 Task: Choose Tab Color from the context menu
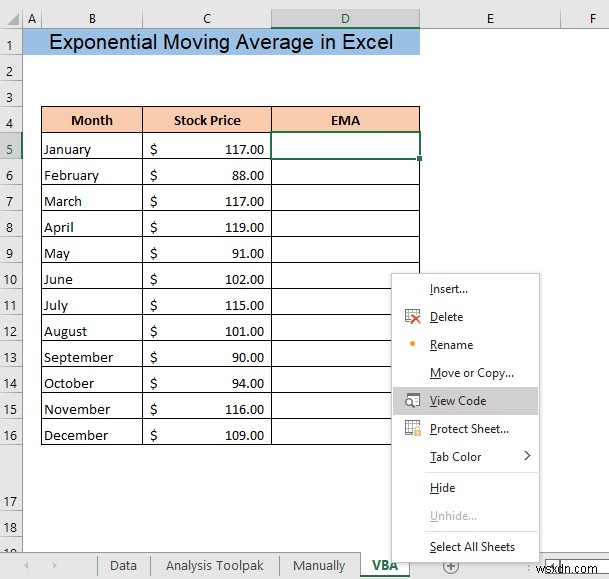465,456
